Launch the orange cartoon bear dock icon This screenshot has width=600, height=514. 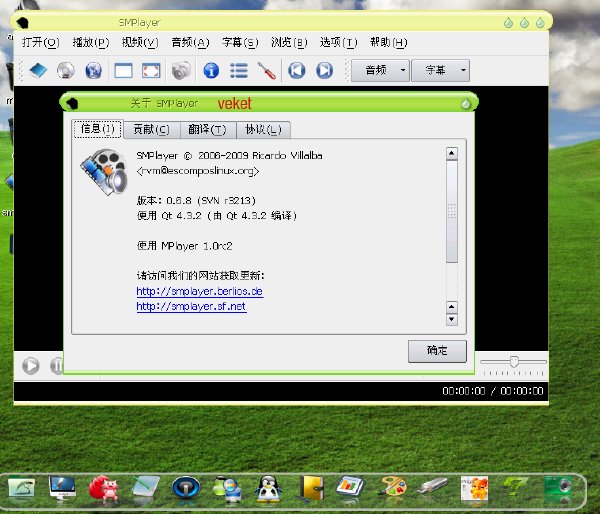474,488
